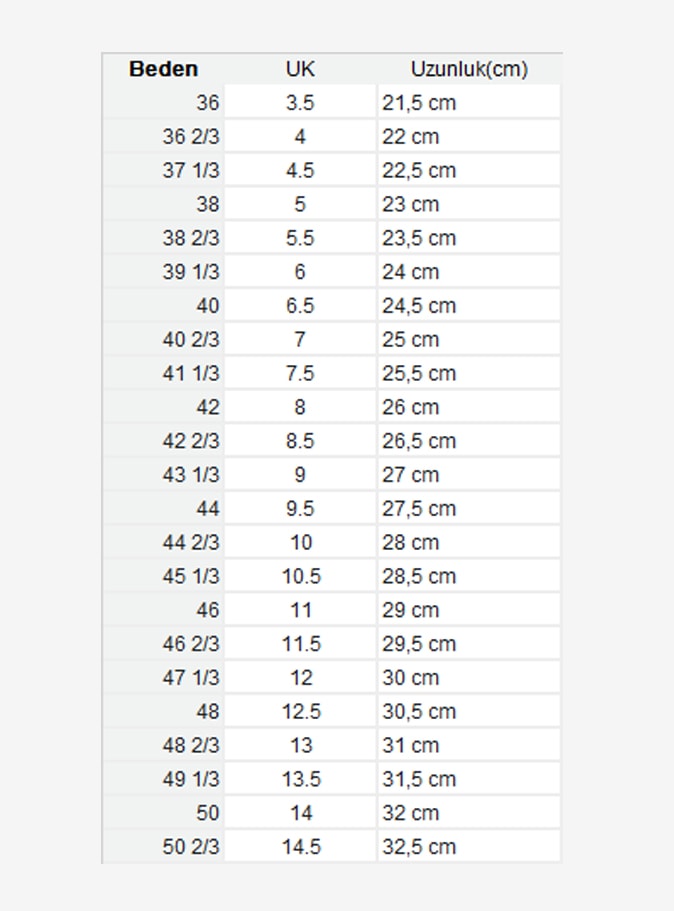The width and height of the screenshot is (674, 911).
Task: Select UK size 10.5 cell
Action: (x=300, y=577)
